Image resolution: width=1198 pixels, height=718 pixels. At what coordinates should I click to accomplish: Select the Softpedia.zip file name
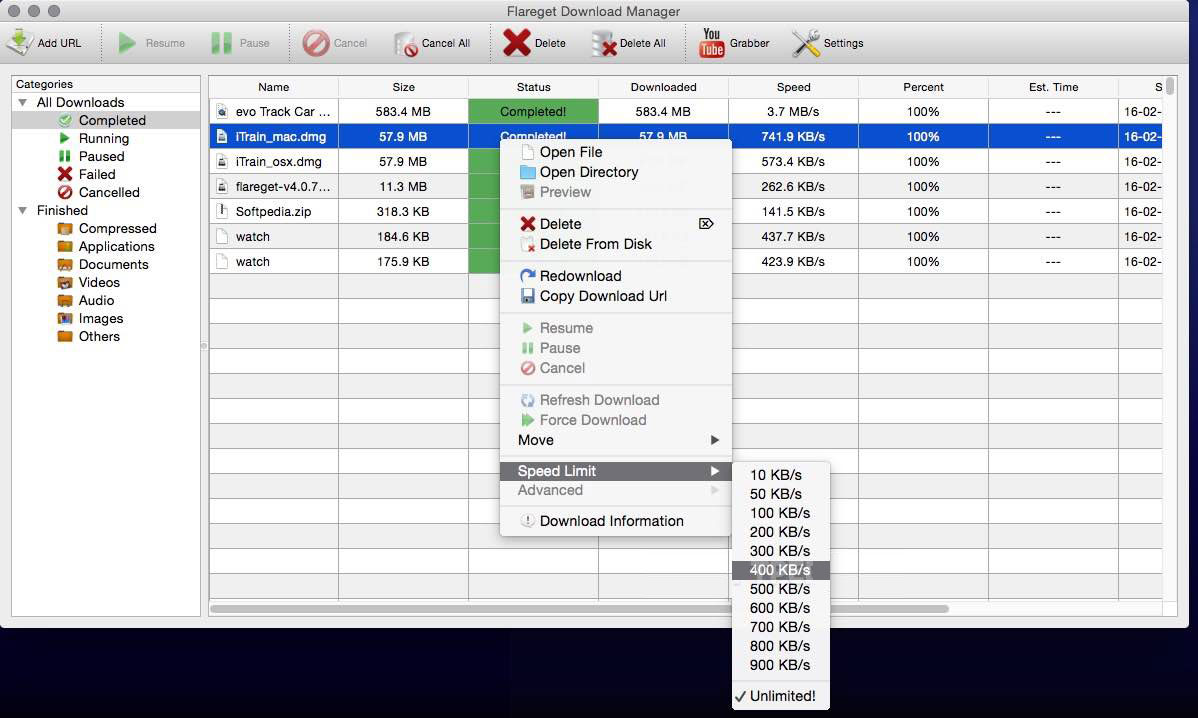(x=274, y=212)
